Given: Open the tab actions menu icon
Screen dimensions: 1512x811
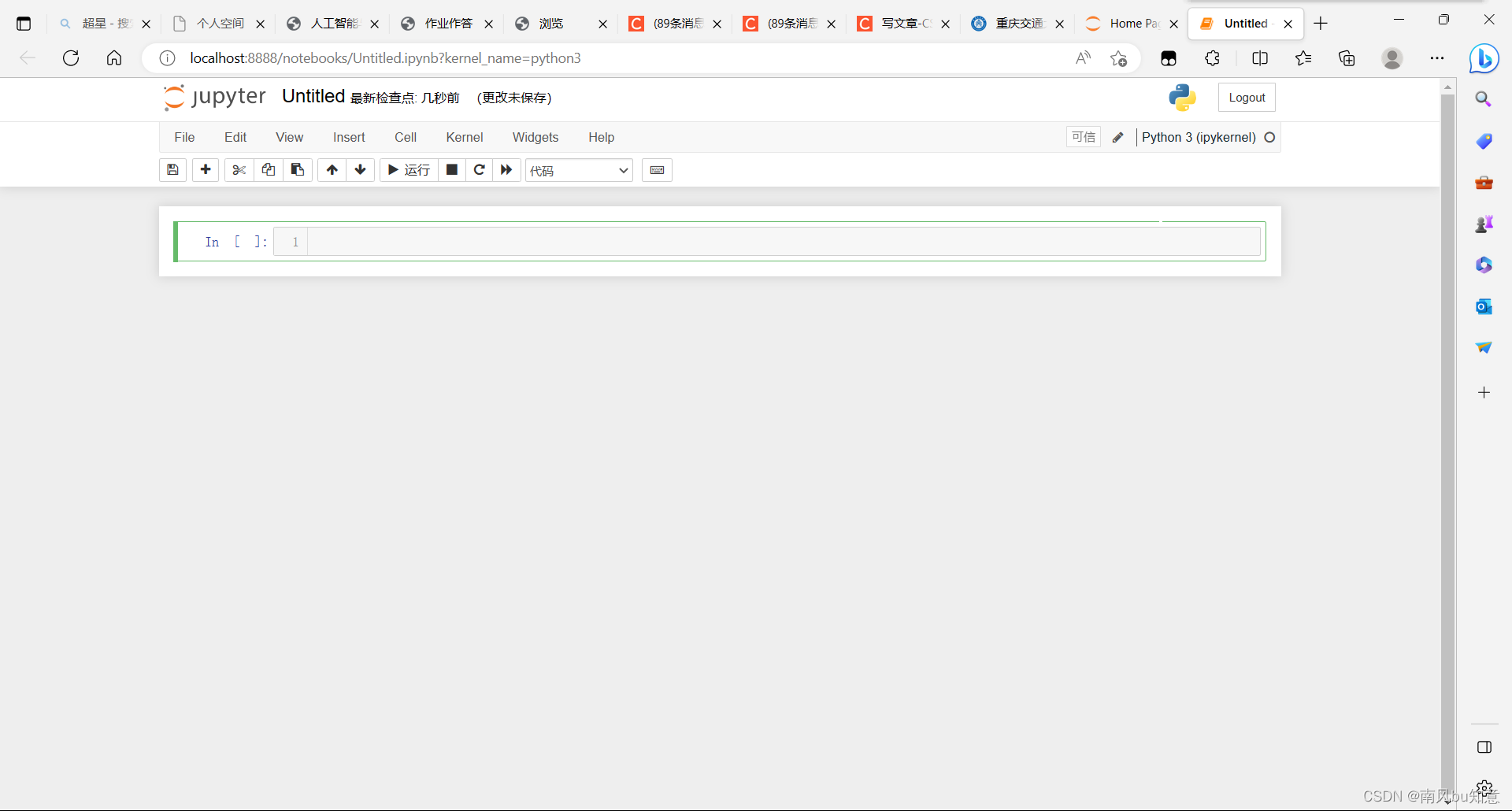Looking at the screenshot, I should click(24, 24).
